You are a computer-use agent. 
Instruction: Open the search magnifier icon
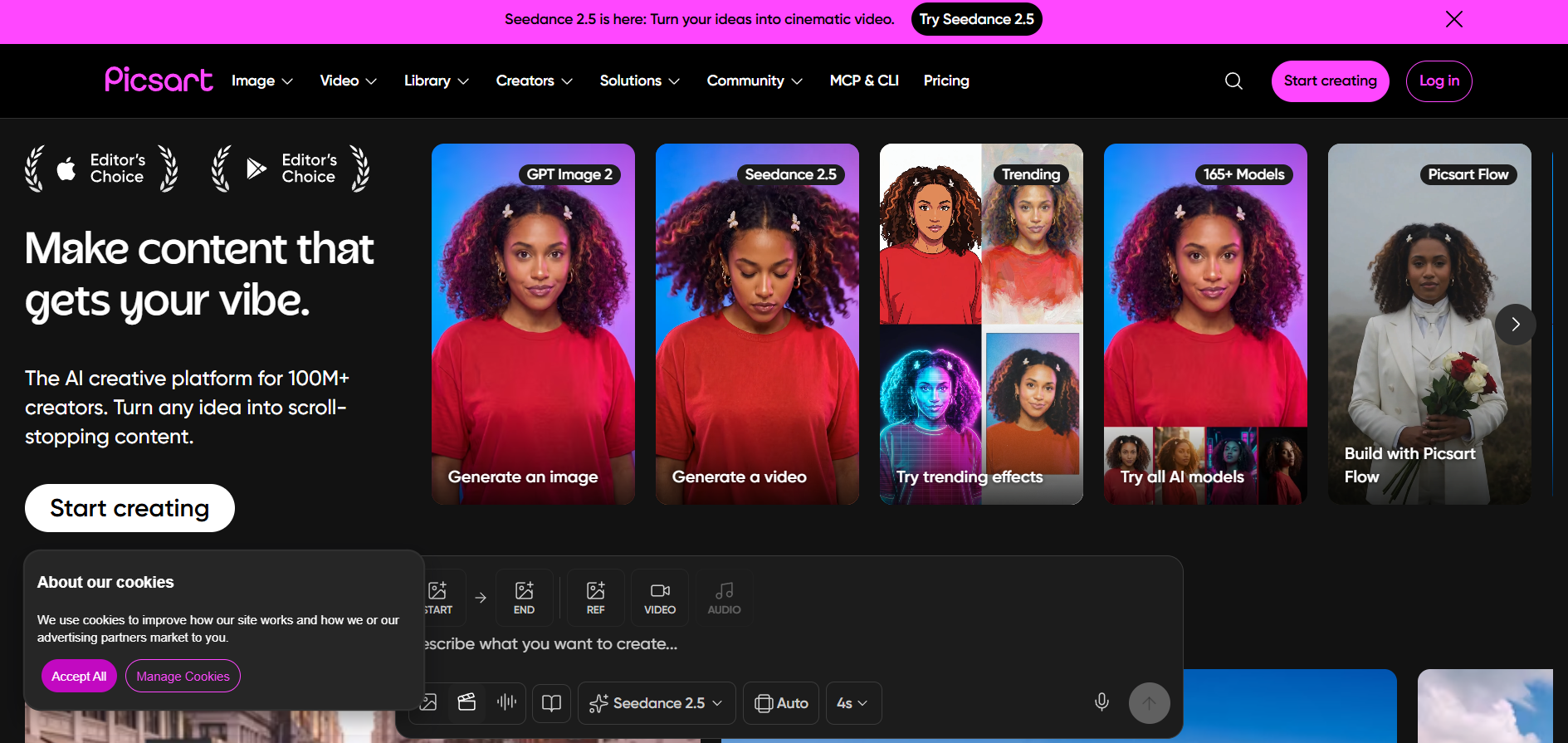[1233, 81]
